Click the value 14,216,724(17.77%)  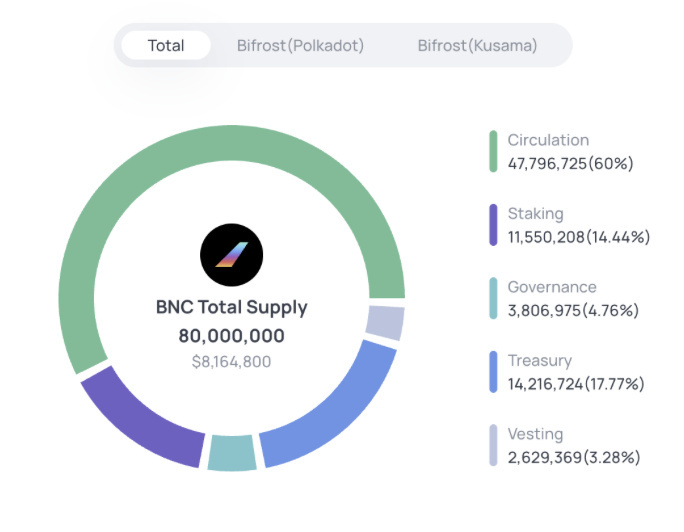576,384
